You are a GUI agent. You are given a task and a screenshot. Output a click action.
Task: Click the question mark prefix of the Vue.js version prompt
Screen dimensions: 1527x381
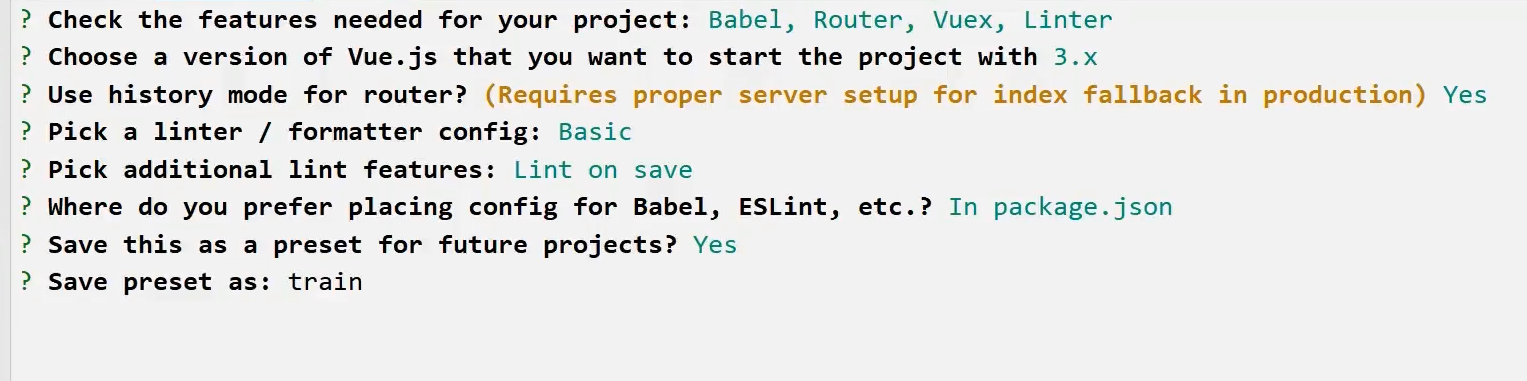click(x=26, y=57)
